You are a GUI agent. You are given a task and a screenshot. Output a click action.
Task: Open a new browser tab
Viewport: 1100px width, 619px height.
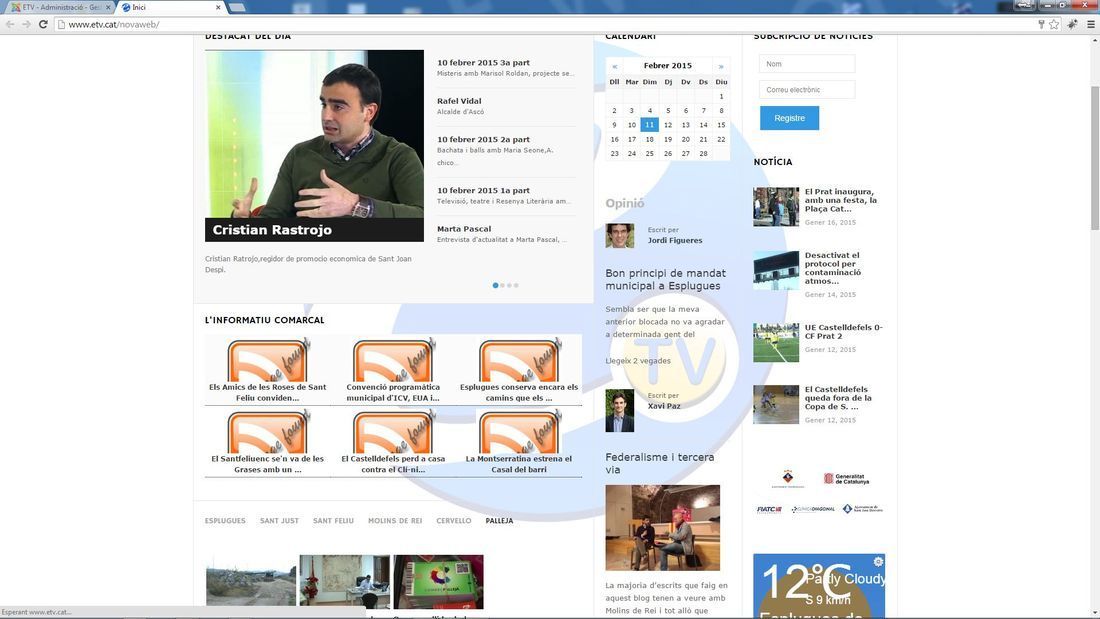click(x=238, y=7)
